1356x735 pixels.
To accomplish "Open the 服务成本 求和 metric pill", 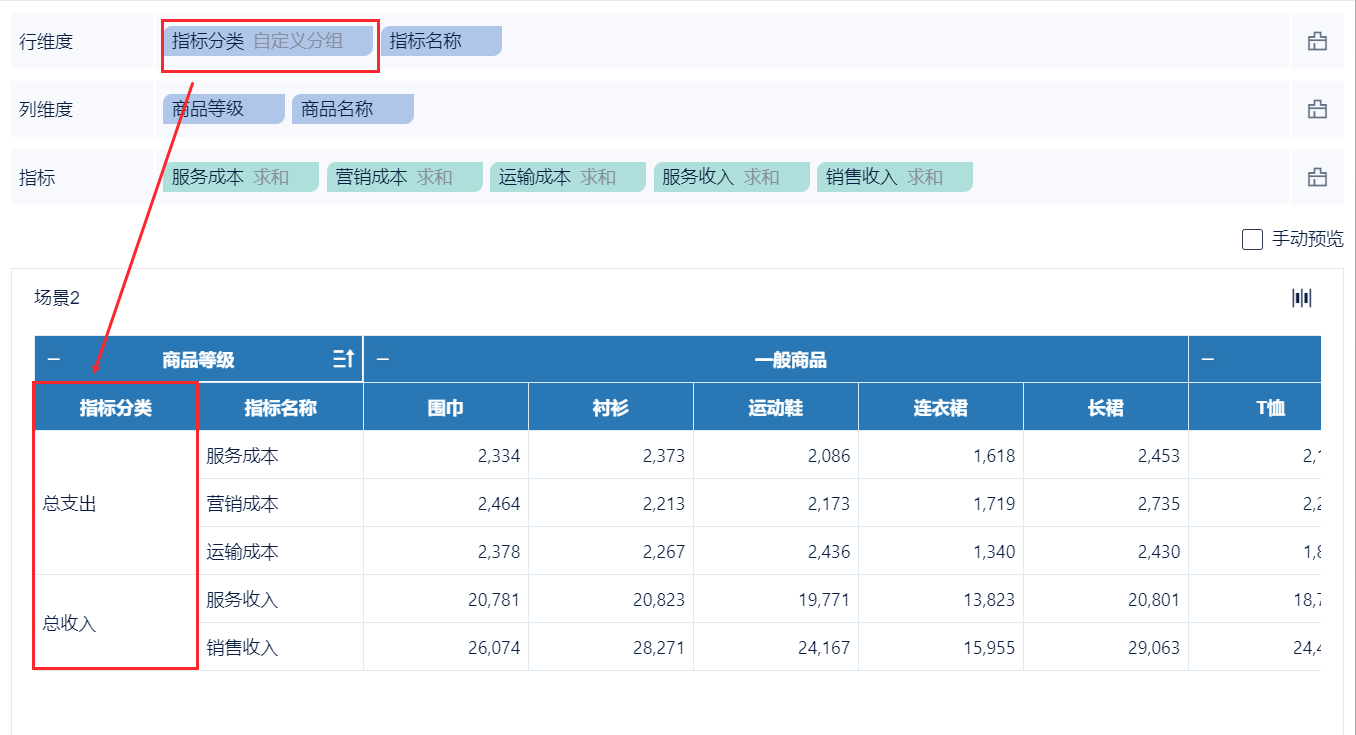I will coord(240,177).
